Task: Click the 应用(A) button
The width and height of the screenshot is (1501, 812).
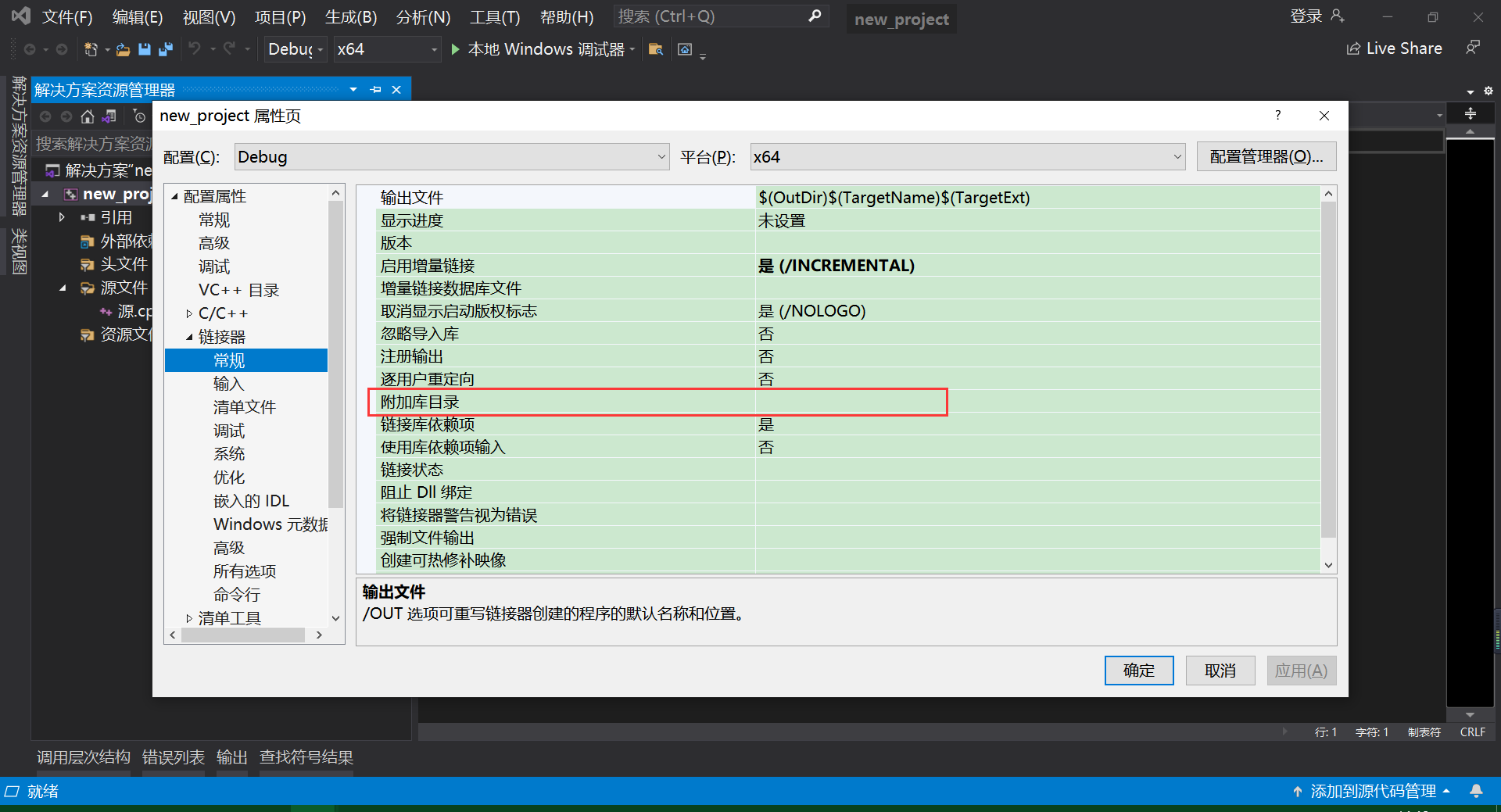Action: point(1302,671)
